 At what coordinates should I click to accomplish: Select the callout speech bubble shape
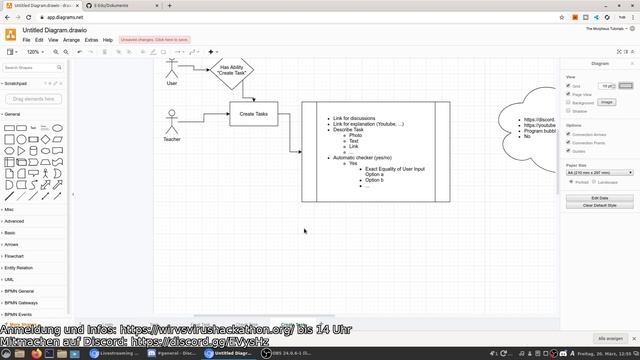coord(33,173)
